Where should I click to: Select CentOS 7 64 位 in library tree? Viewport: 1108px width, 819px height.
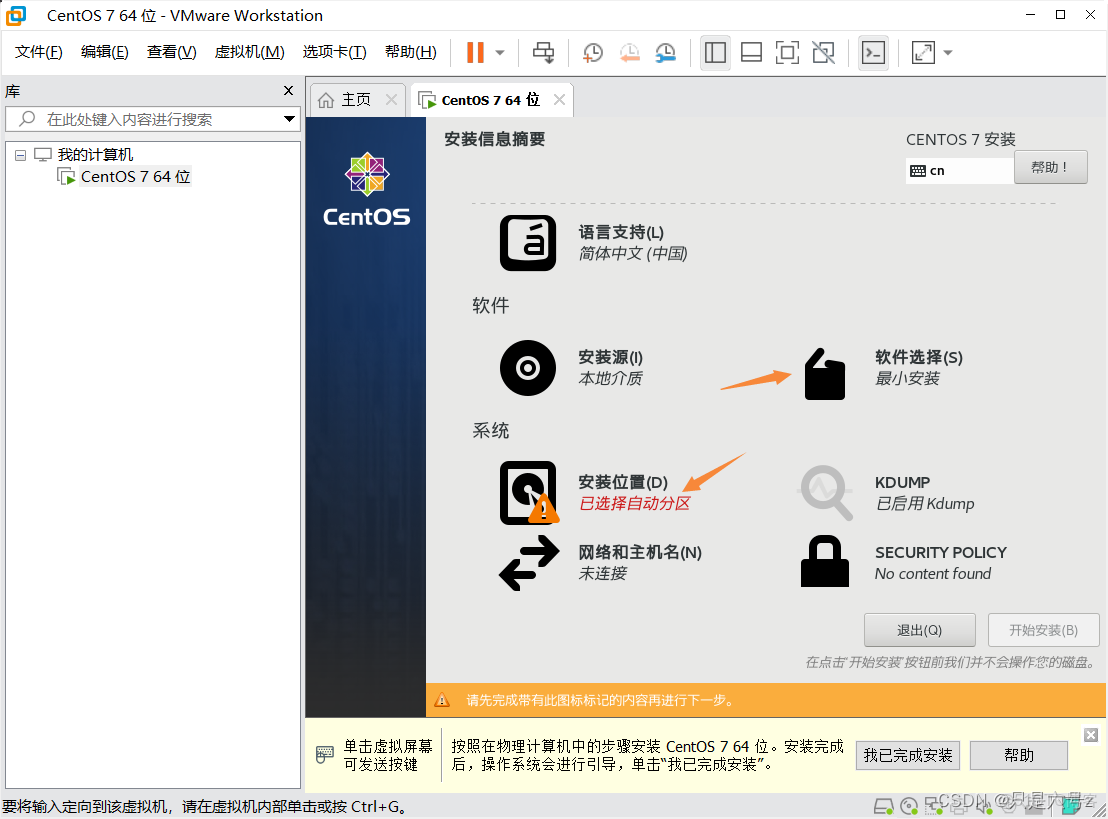(x=135, y=177)
